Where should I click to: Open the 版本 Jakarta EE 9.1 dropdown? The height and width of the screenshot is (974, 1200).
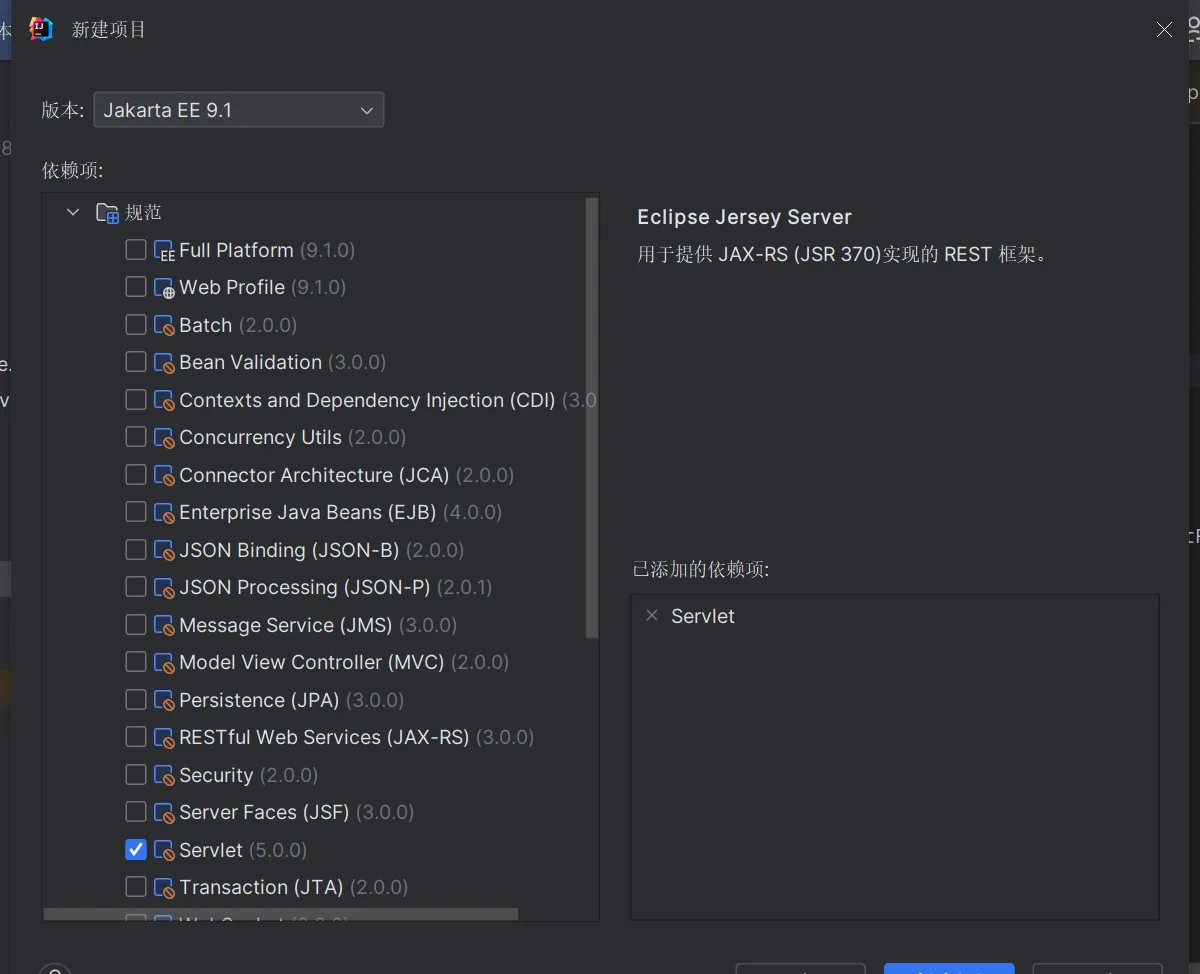click(x=238, y=110)
